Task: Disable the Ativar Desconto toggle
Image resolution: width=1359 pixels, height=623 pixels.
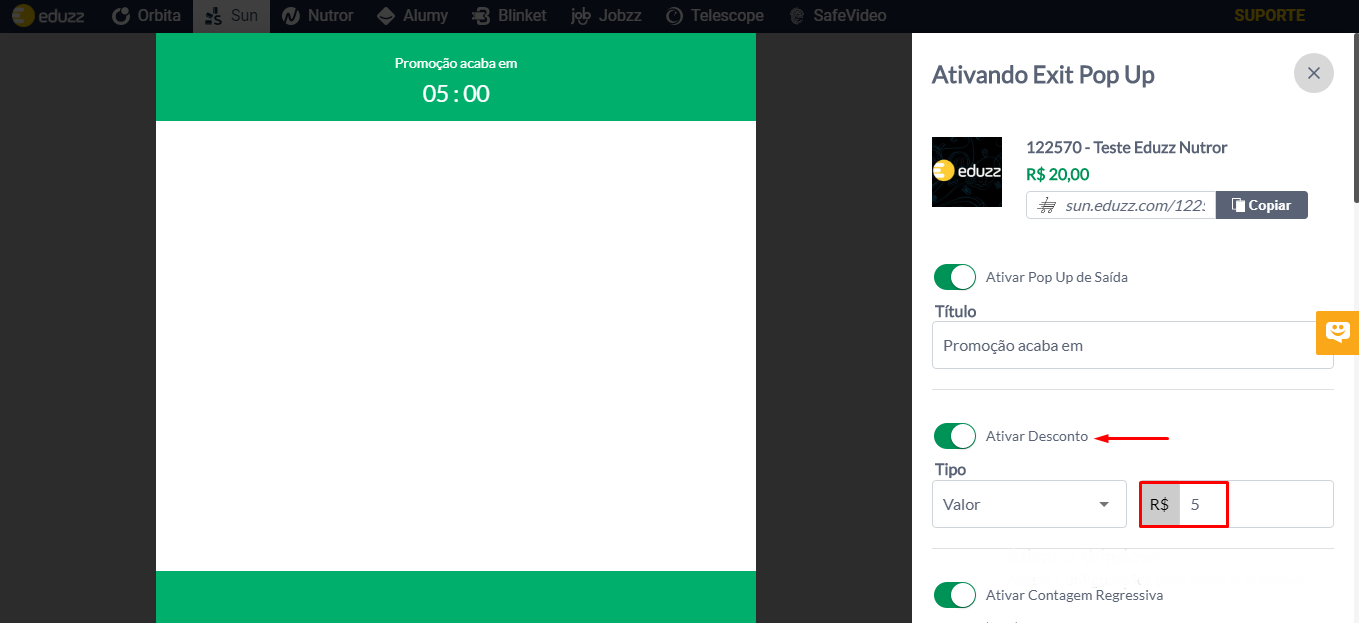Action: (955, 436)
